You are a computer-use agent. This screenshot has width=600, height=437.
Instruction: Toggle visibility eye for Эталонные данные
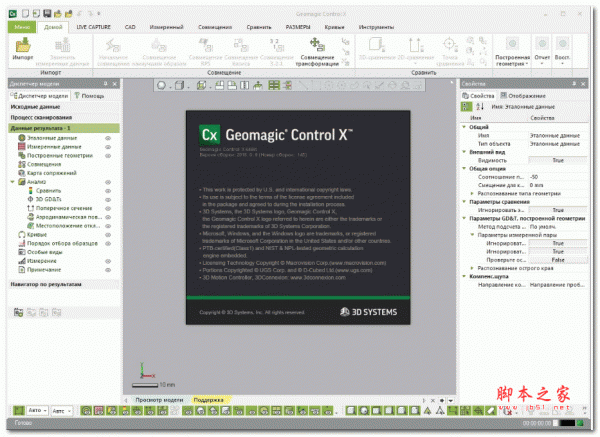click(x=108, y=138)
